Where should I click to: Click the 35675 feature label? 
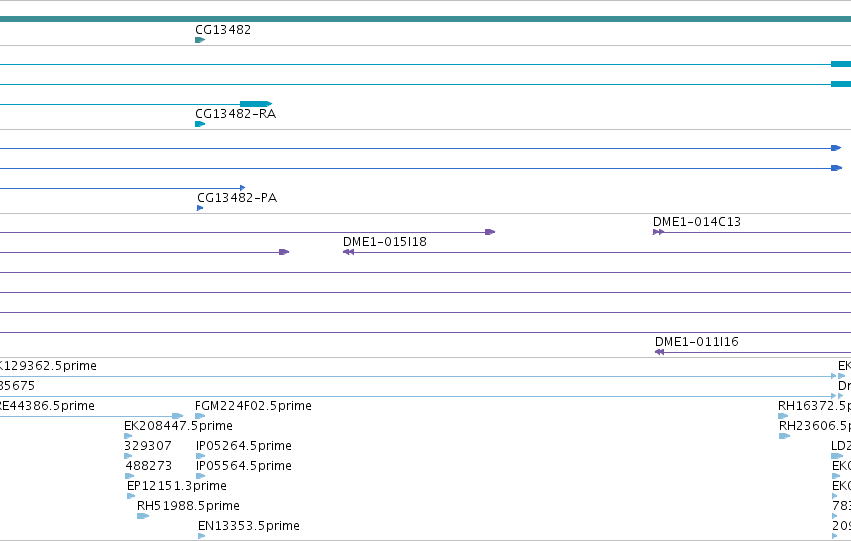click(17, 386)
